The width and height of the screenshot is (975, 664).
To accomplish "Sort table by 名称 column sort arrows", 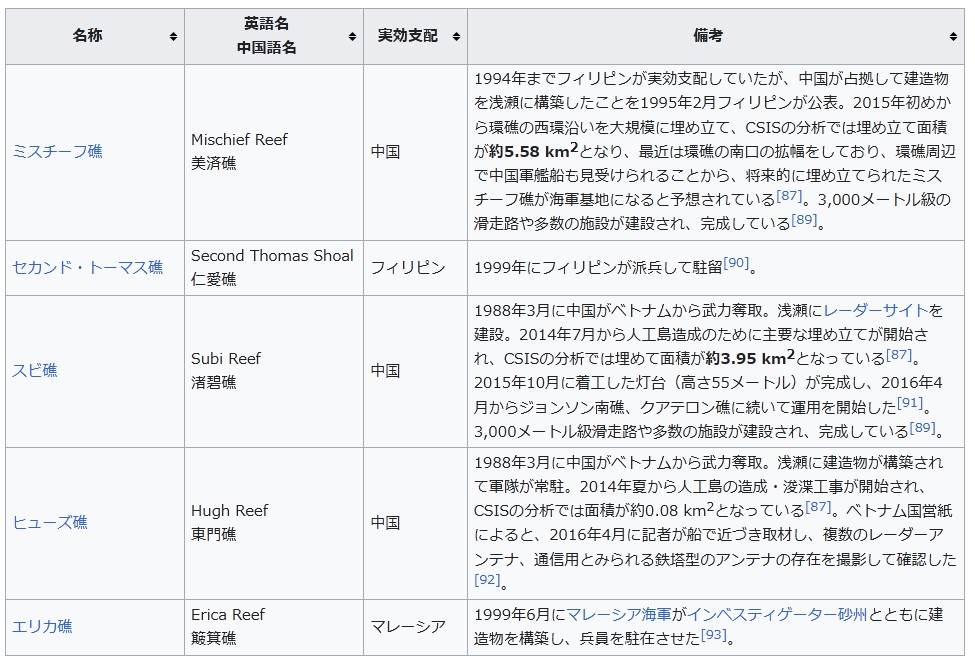I will point(173,37).
